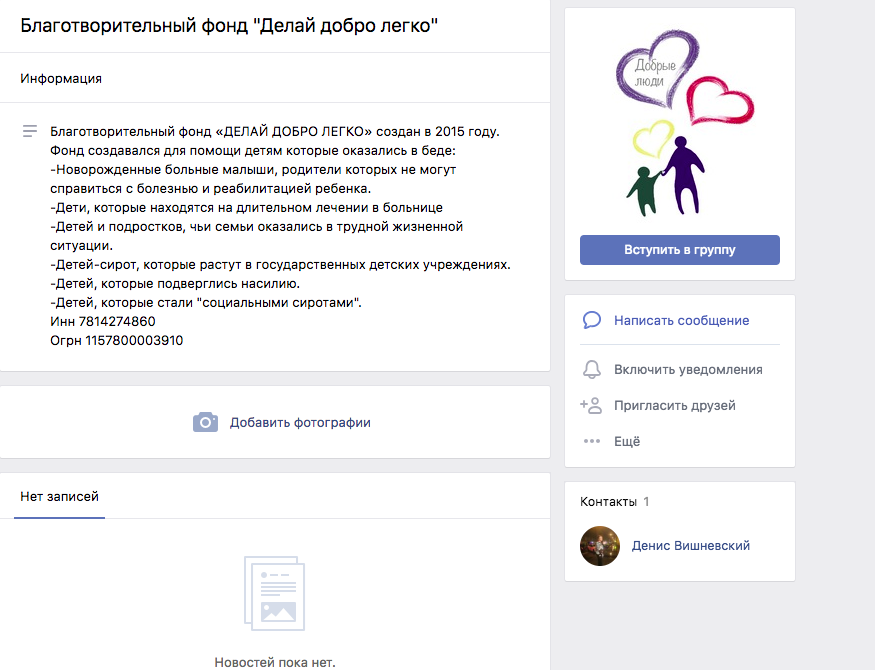875x670 pixels.
Task: Click the invite friends person-plus icon
Action: 591,405
